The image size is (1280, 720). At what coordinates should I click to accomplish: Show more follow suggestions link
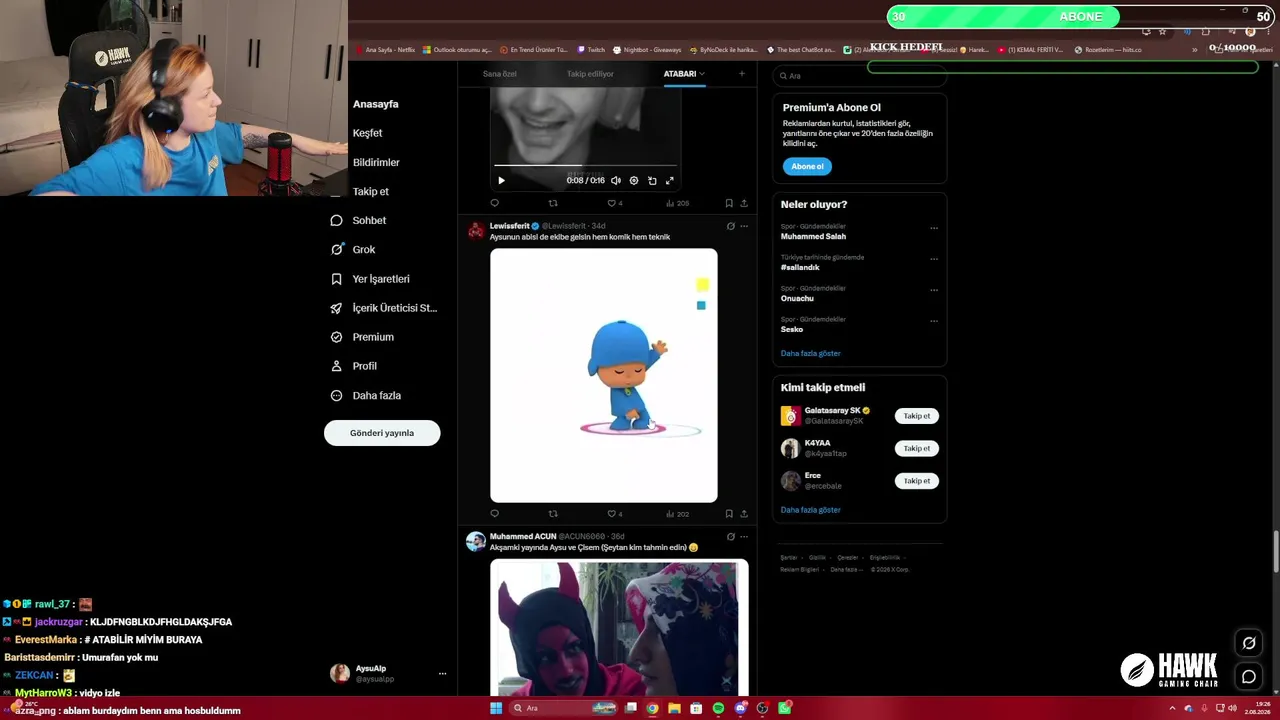[811, 510]
